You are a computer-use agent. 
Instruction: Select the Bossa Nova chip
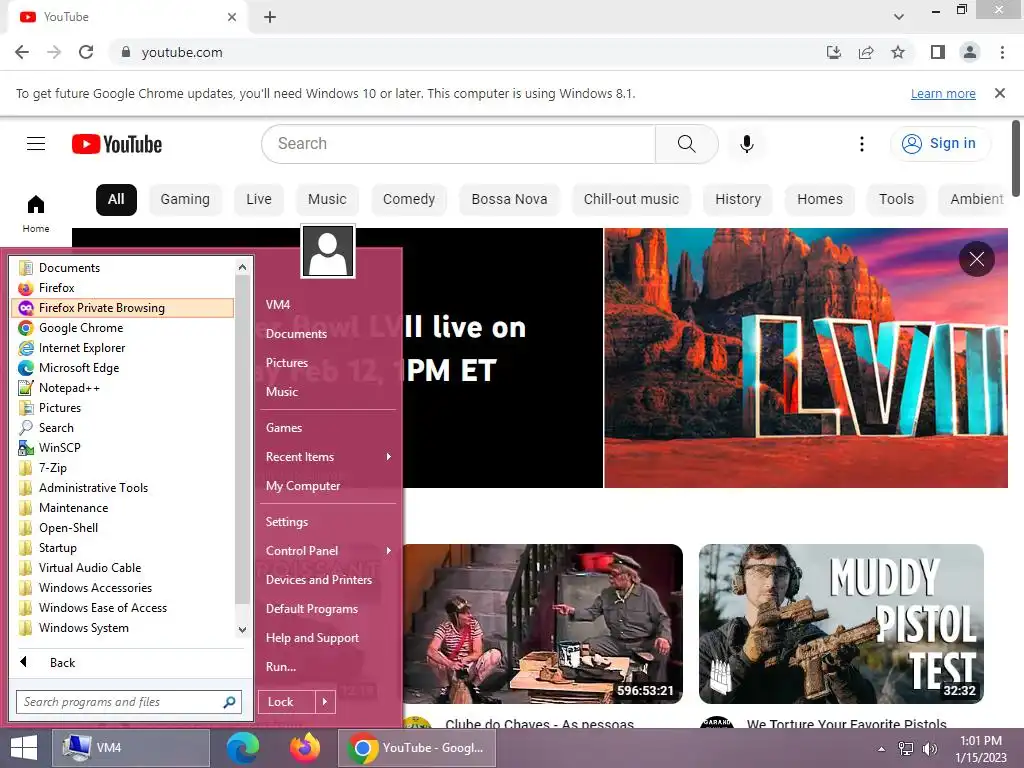click(x=509, y=199)
